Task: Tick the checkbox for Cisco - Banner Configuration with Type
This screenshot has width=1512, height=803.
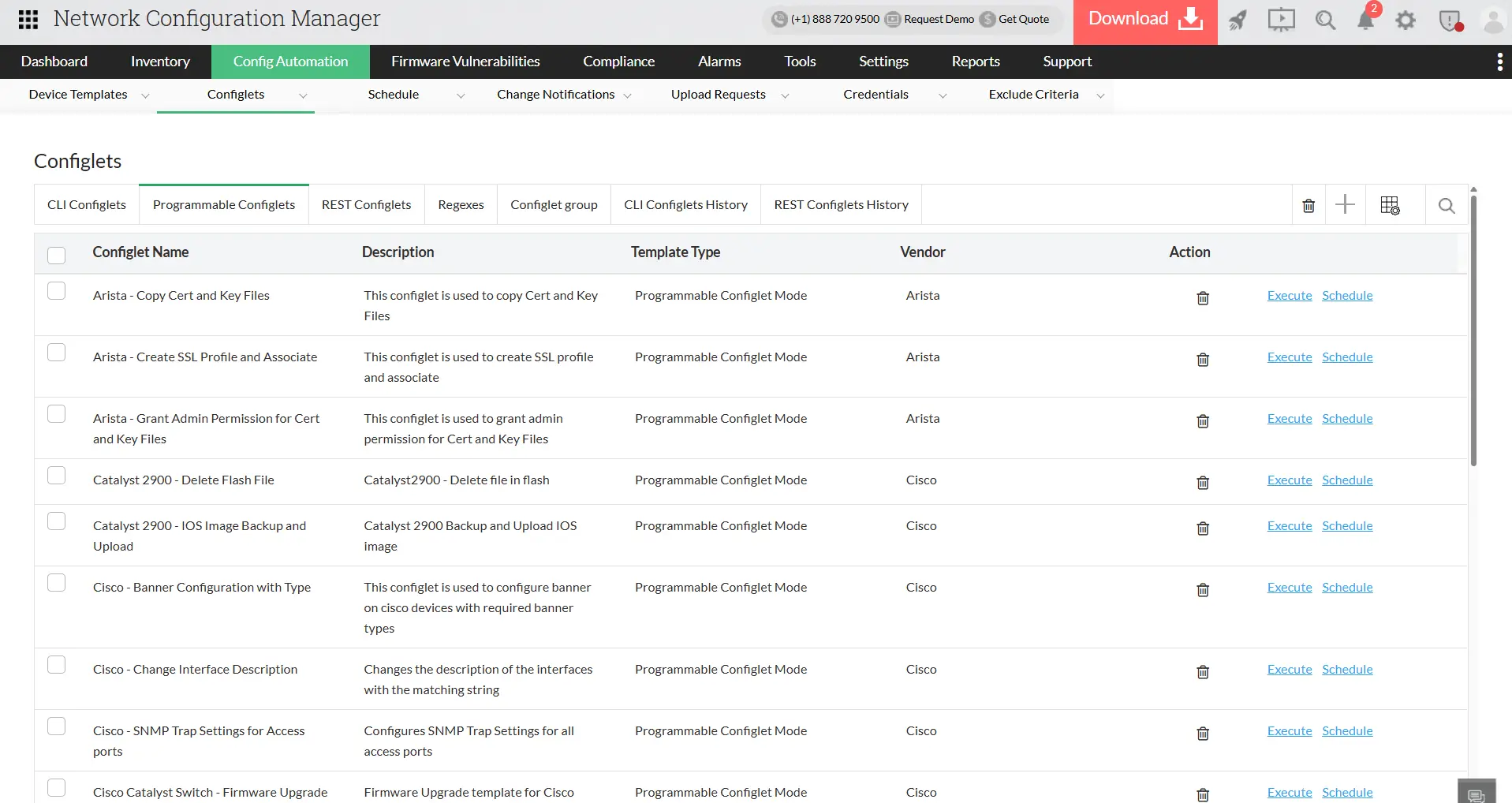Action: pos(56,582)
